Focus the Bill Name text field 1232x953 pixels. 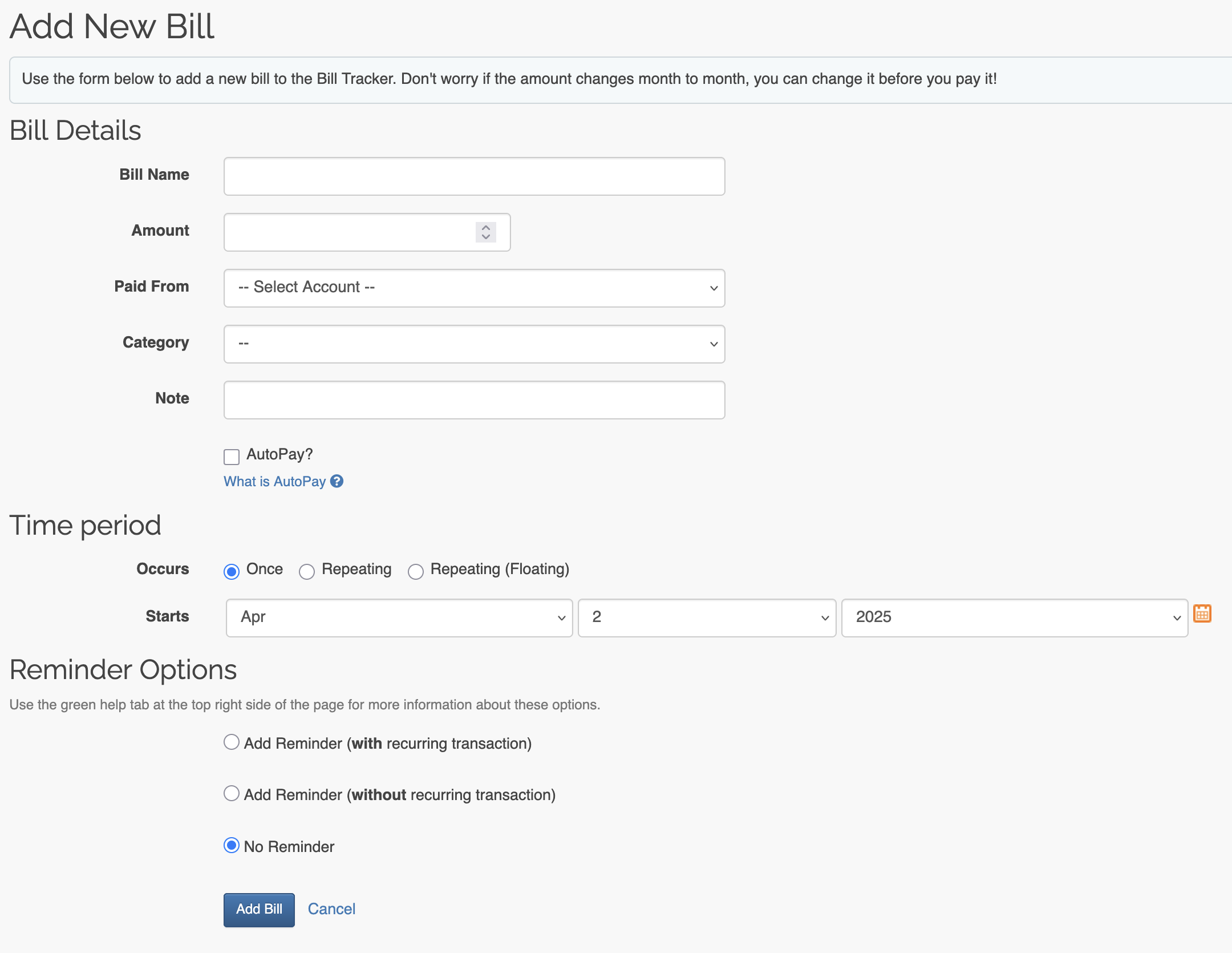click(474, 176)
